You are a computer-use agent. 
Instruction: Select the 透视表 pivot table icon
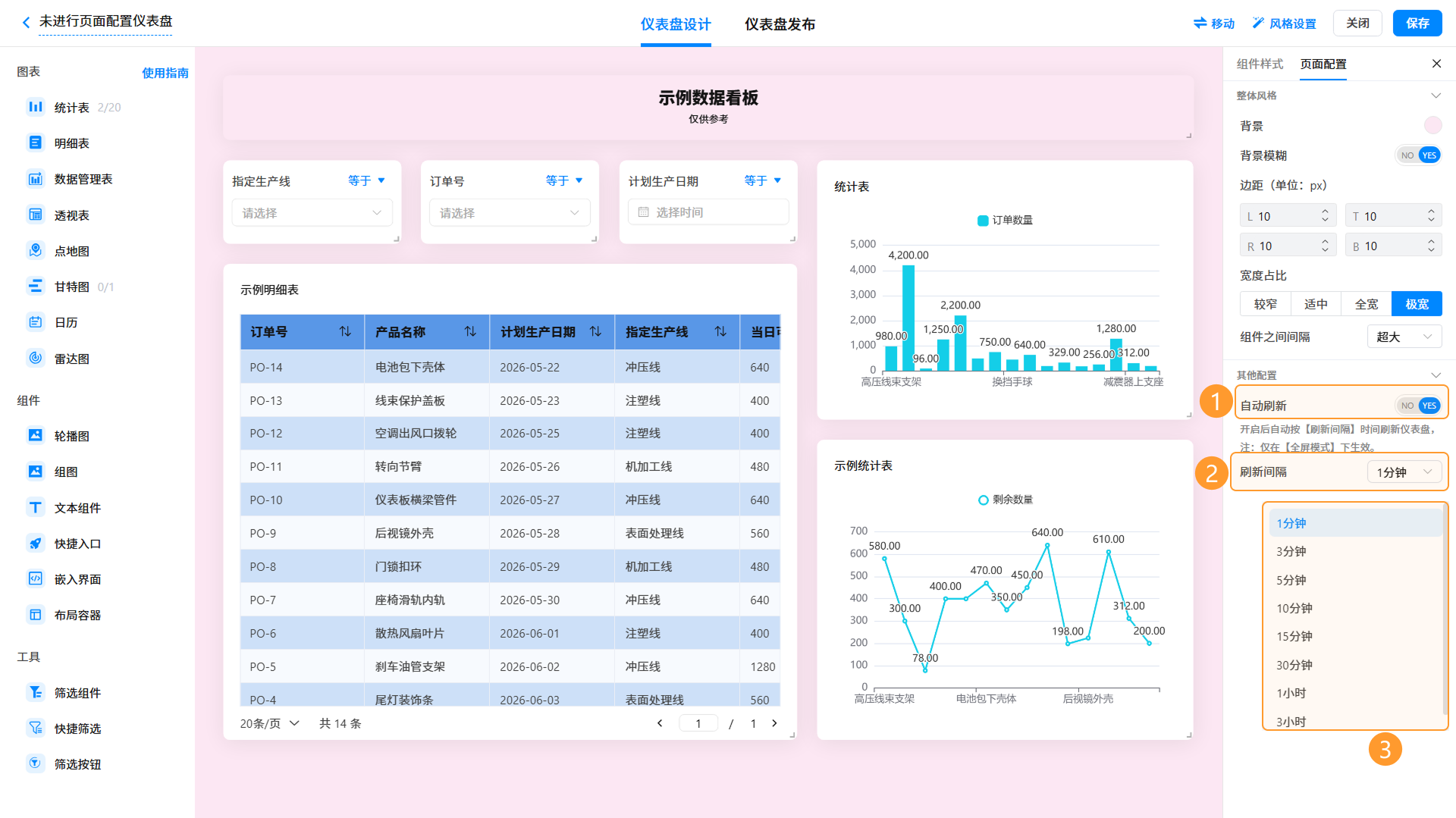(x=35, y=215)
